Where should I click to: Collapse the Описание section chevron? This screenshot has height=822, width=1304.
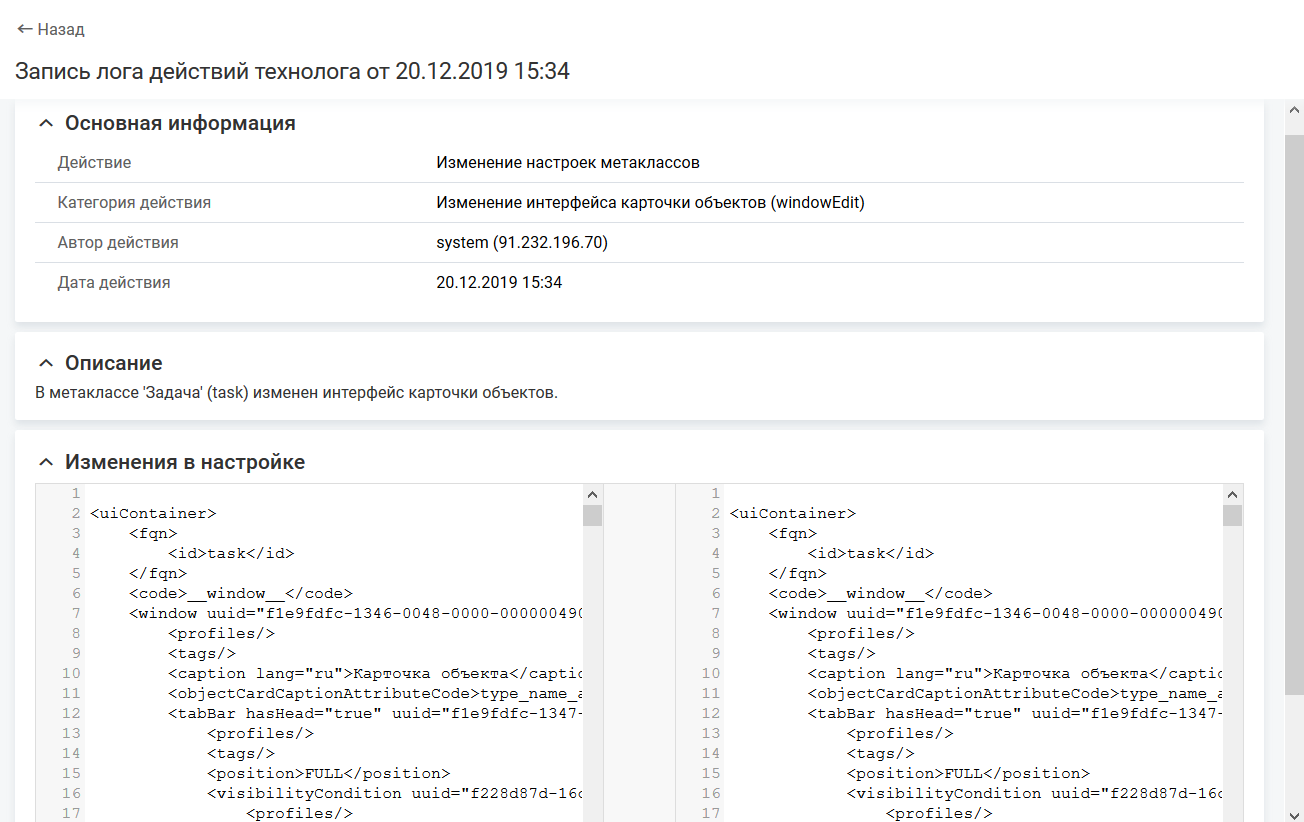tap(45, 363)
